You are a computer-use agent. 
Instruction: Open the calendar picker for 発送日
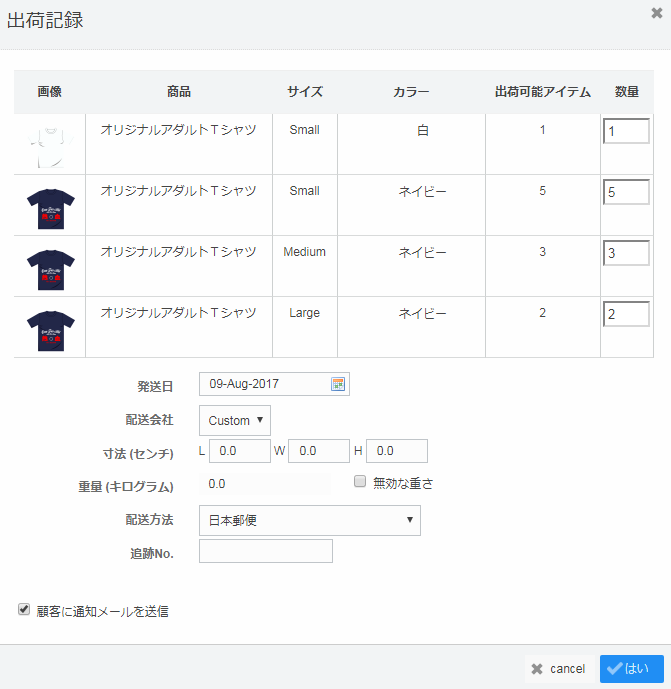point(338,384)
